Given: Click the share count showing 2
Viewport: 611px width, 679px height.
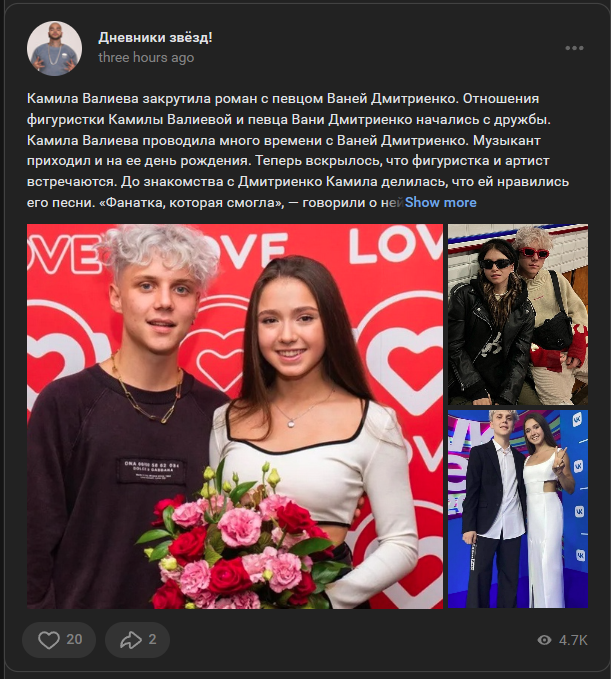Looking at the screenshot, I should [152, 640].
